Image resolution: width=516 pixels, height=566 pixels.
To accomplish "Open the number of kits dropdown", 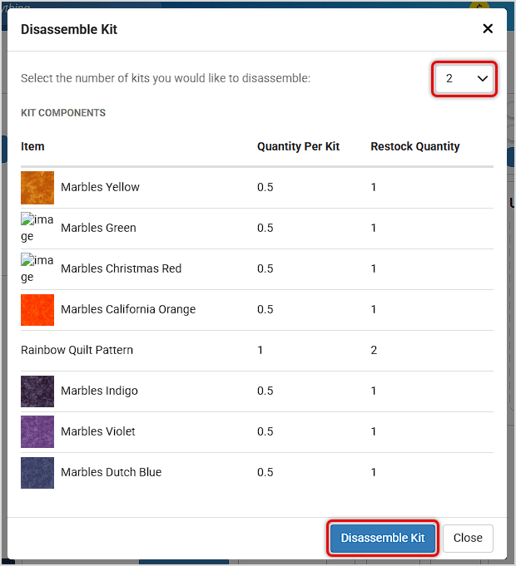I will 464,79.
